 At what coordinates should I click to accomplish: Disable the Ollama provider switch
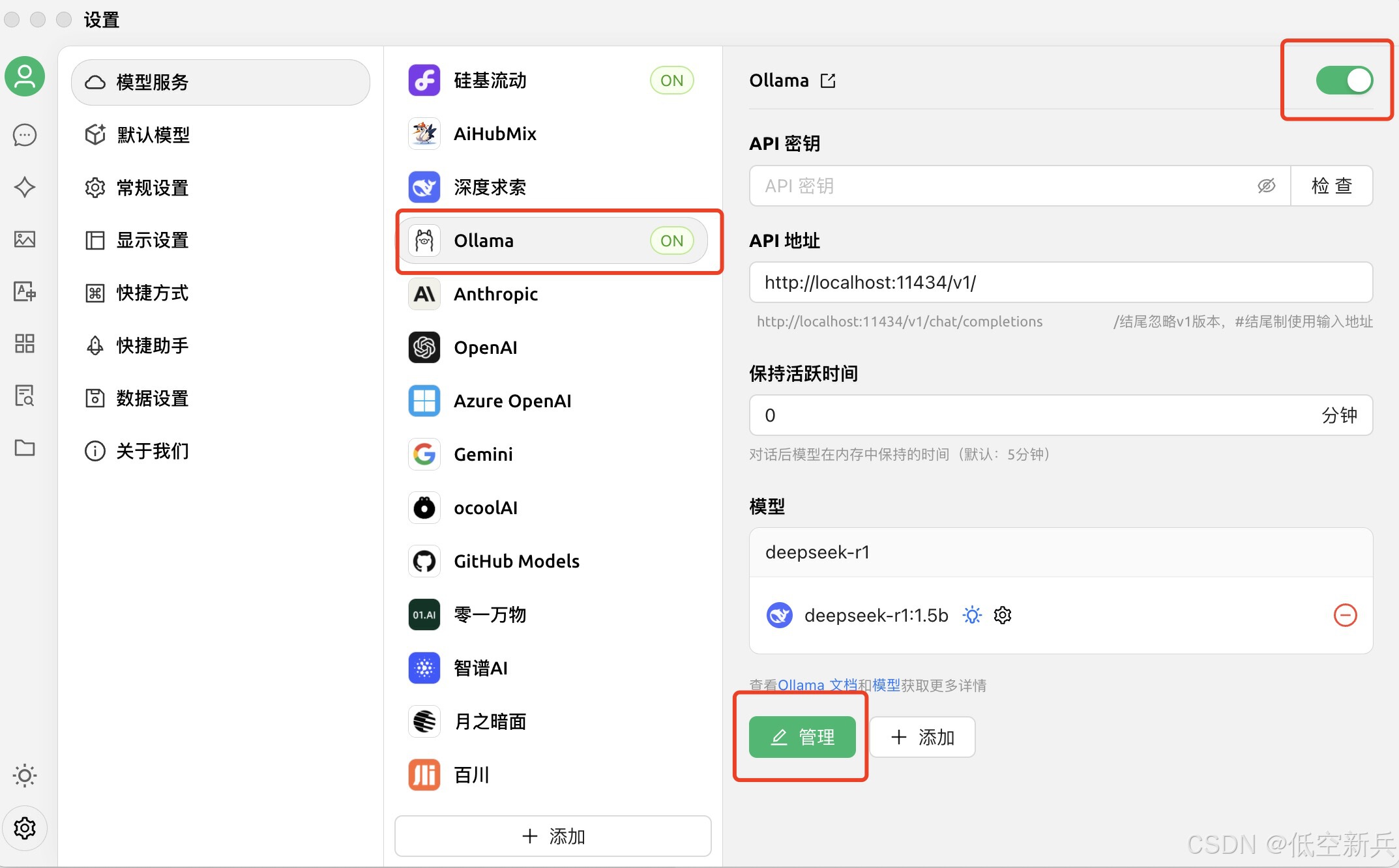[1344, 81]
